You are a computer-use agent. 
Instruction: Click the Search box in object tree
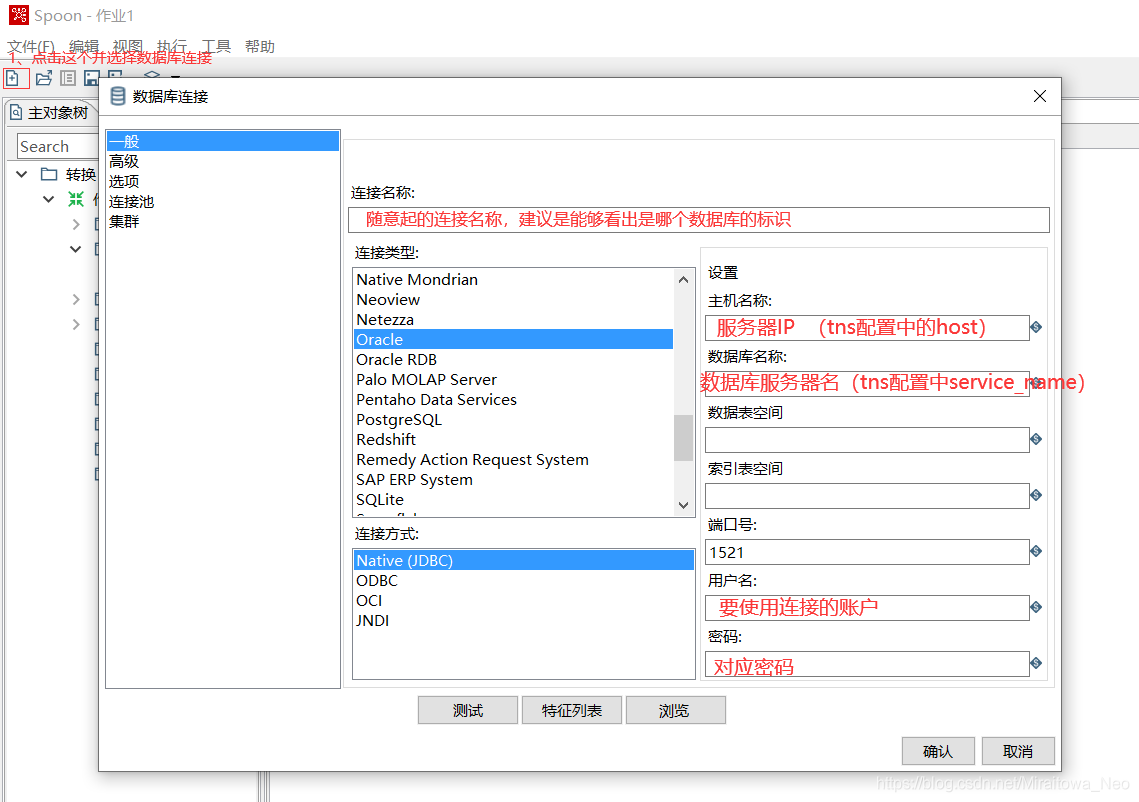click(x=58, y=146)
